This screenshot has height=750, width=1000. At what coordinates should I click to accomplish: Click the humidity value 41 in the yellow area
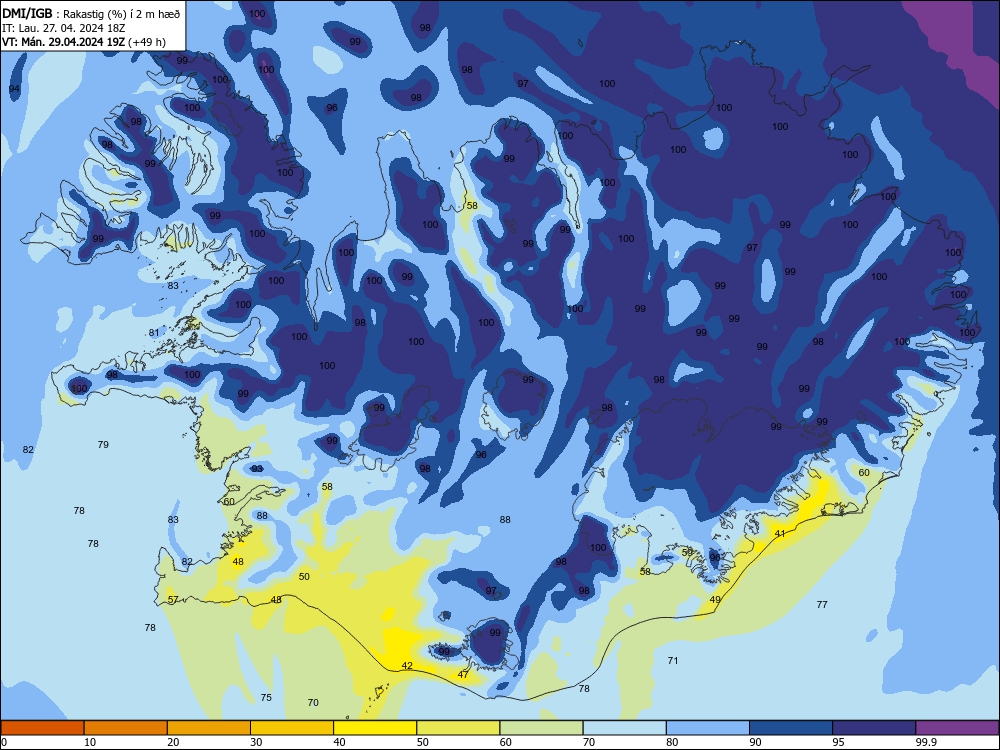pos(780,534)
